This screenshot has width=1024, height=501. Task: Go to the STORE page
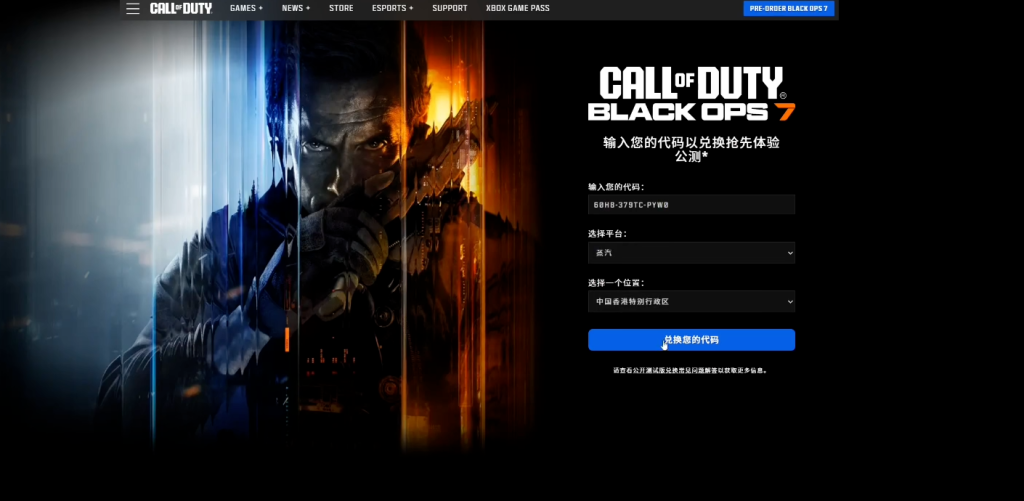tap(340, 9)
